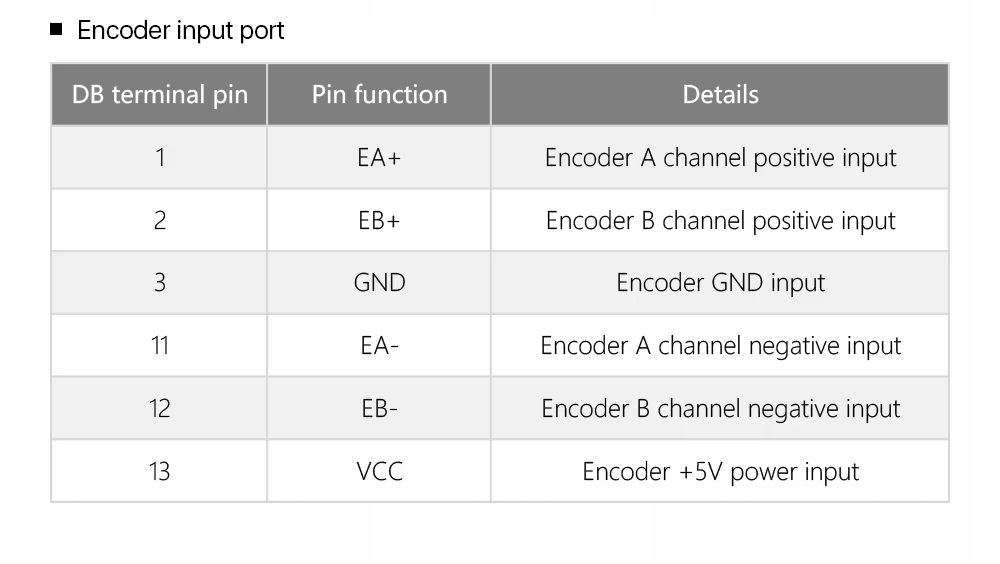The image size is (1000, 564).
Task: Click "Encoder +5V power input" text
Action: [720, 471]
